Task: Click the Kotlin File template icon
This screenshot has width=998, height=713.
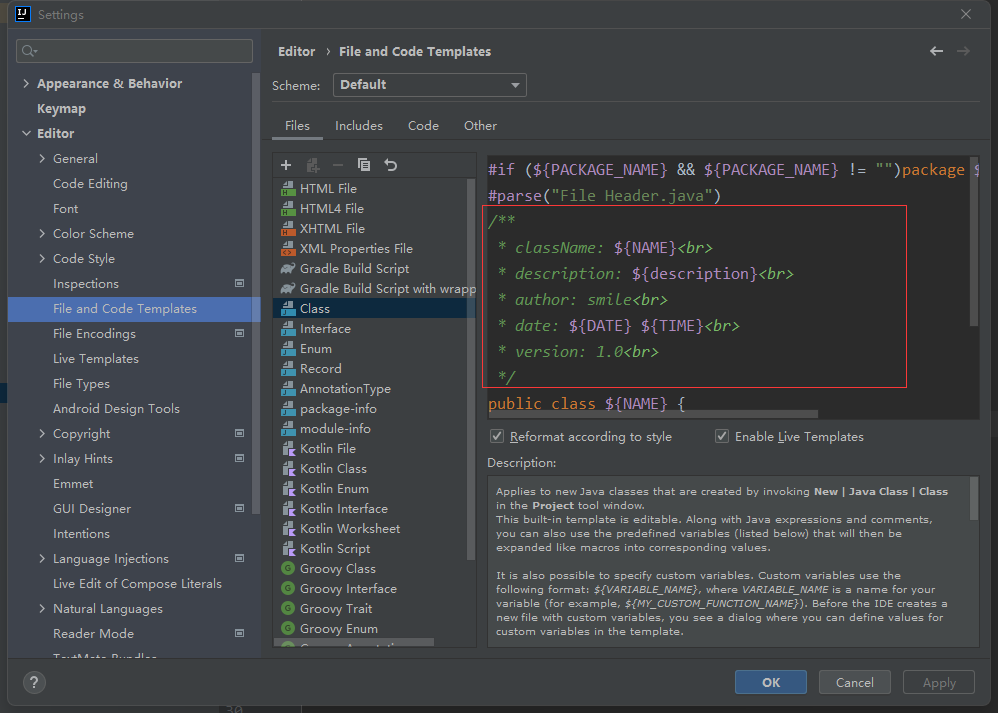Action: pyautogui.click(x=288, y=449)
